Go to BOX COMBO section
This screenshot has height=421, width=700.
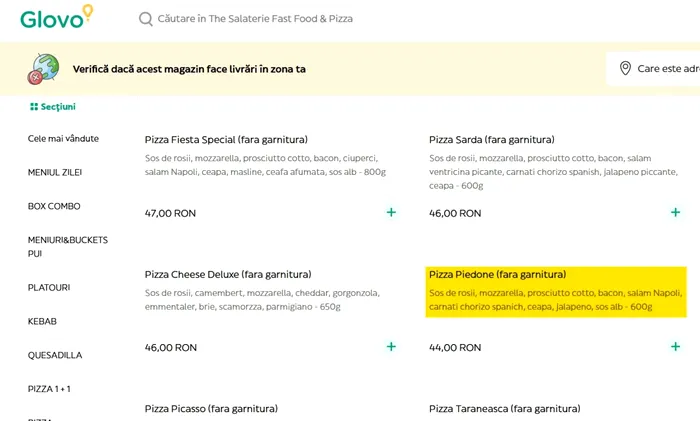click(54, 206)
